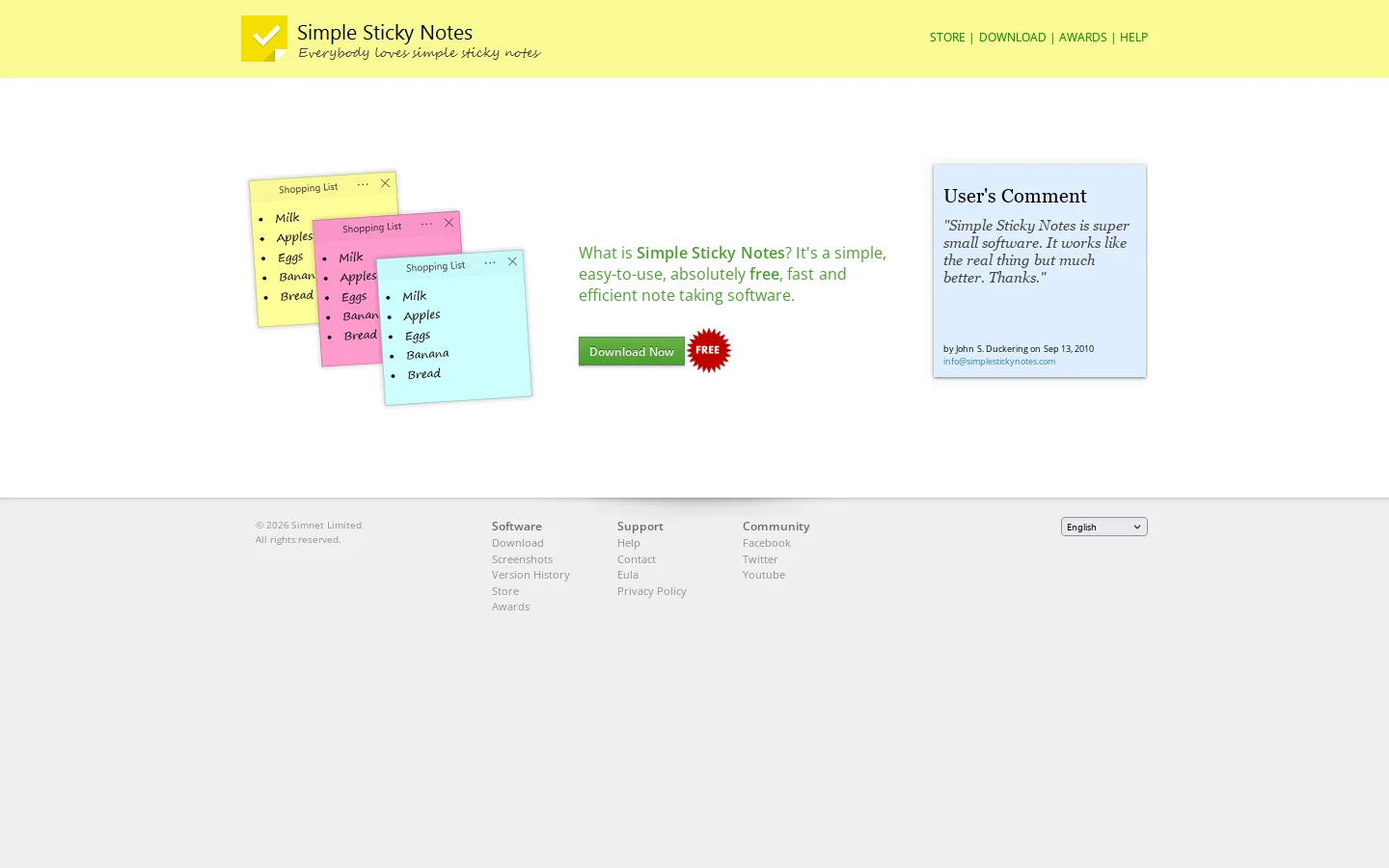Image resolution: width=1389 pixels, height=868 pixels.
Task: Open HELP in the top navigation
Action: click(x=1133, y=38)
